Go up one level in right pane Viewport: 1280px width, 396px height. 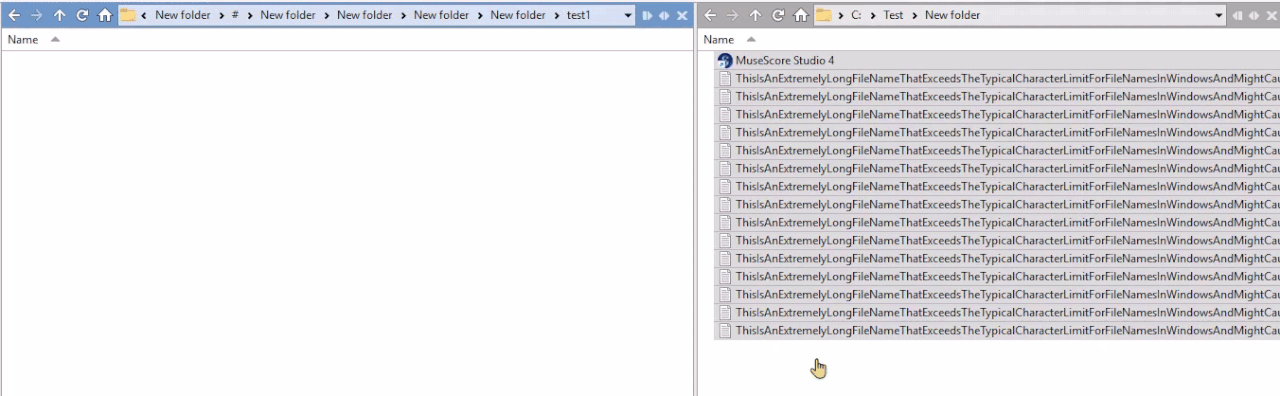click(755, 15)
